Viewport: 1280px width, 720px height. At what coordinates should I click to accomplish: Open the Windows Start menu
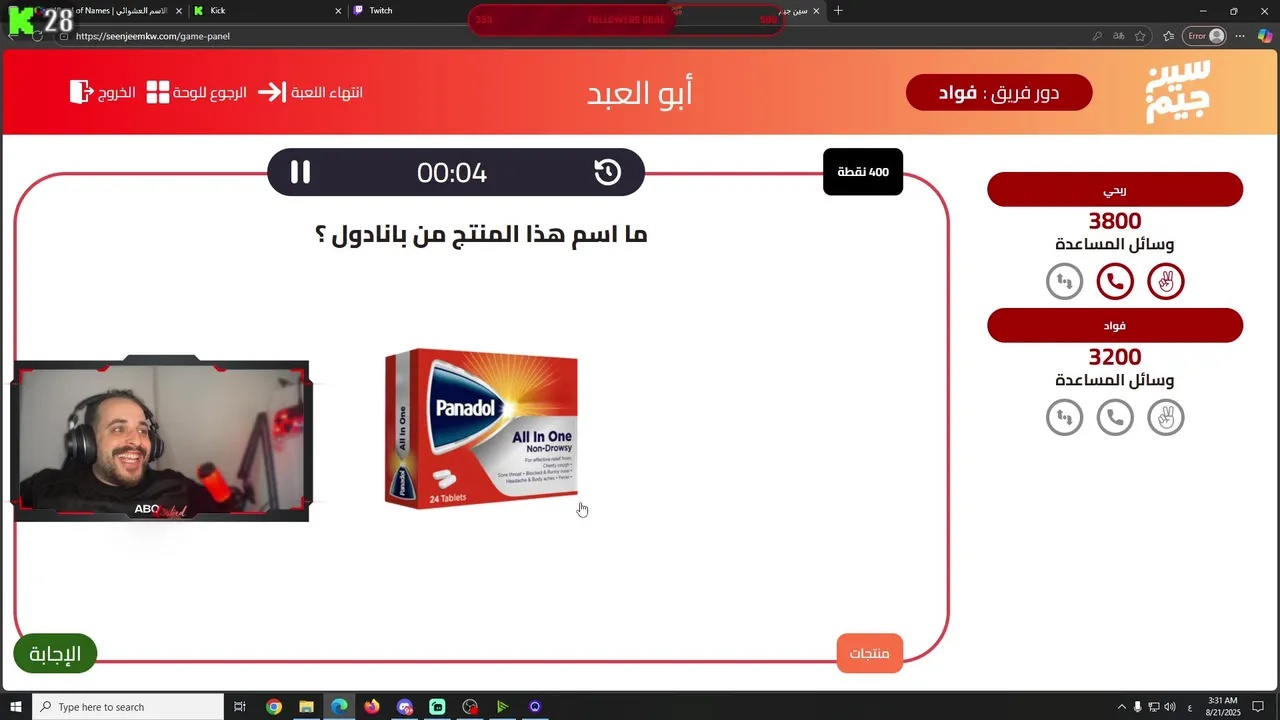(x=16, y=707)
